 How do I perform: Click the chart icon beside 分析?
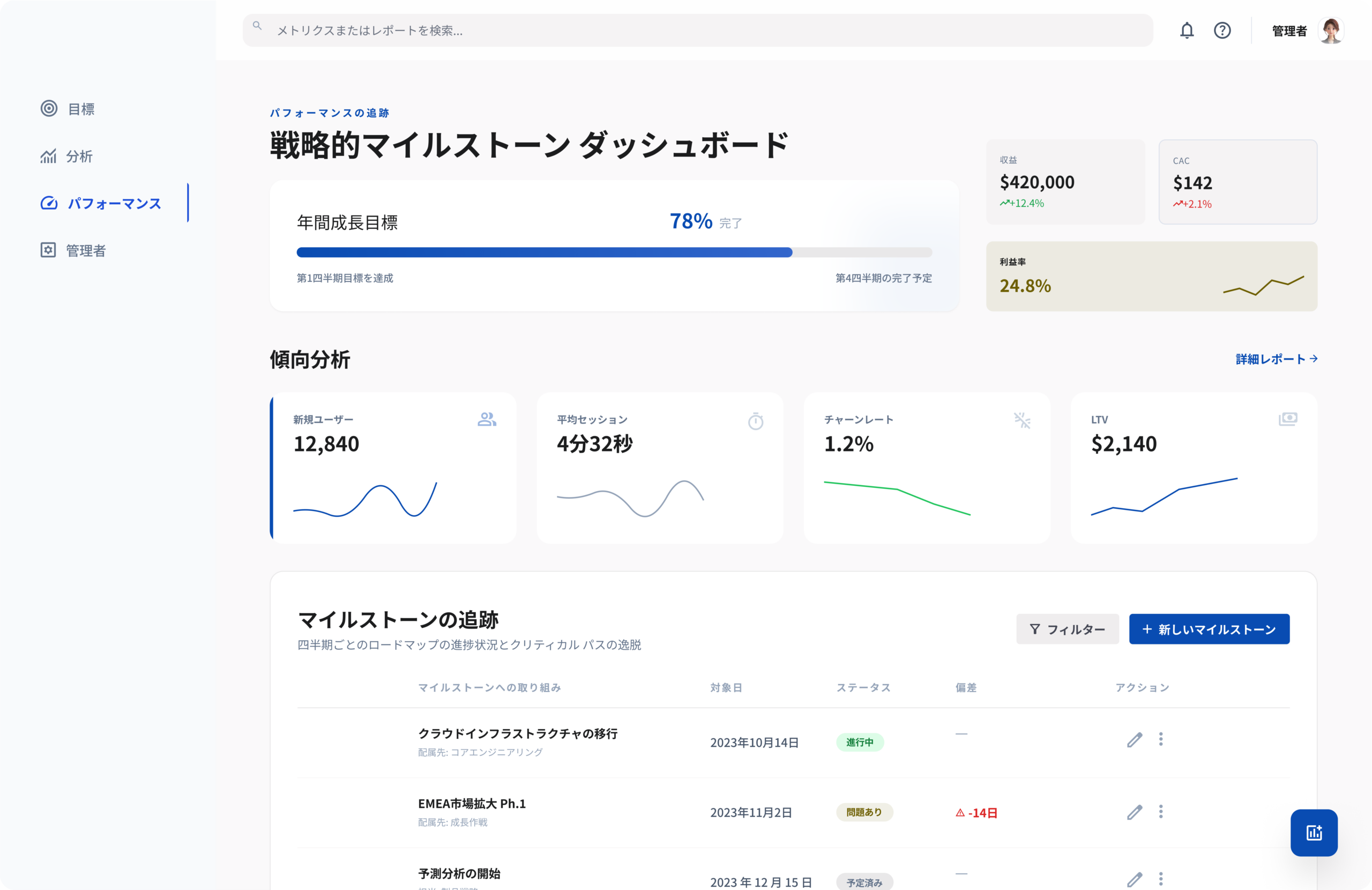tap(48, 155)
